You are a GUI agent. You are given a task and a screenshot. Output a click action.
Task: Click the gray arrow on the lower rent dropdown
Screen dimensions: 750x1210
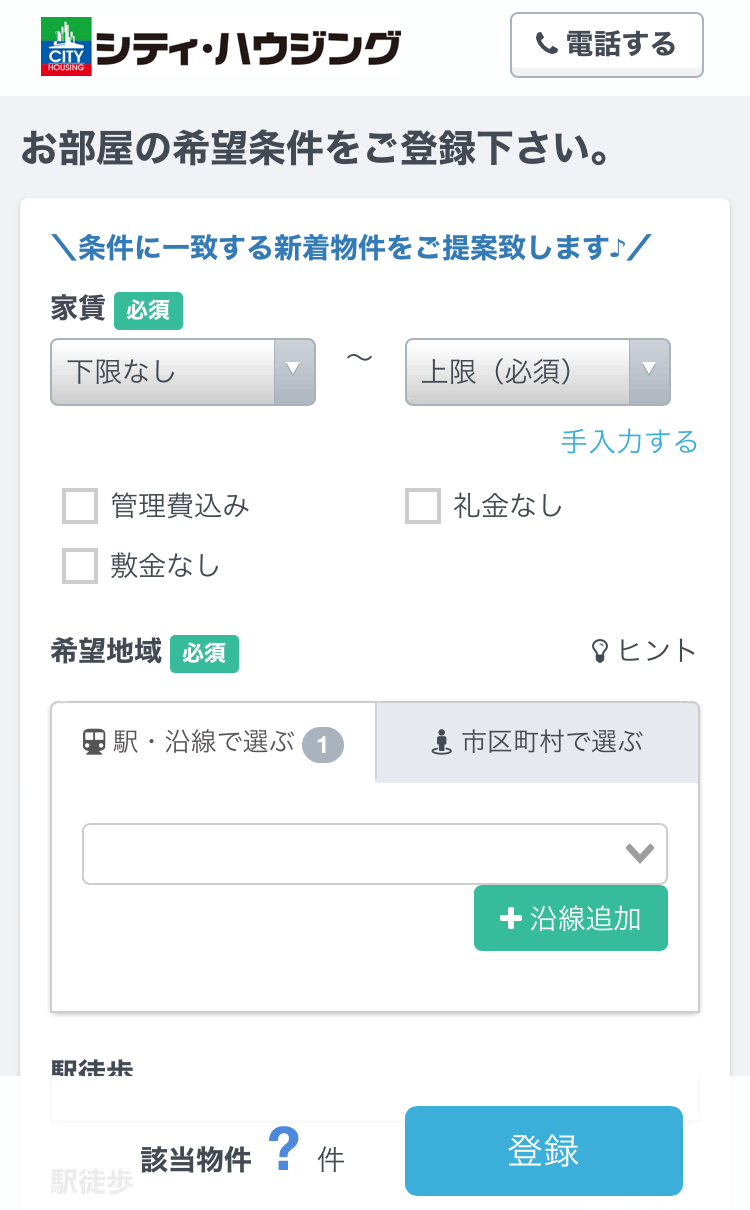click(293, 372)
